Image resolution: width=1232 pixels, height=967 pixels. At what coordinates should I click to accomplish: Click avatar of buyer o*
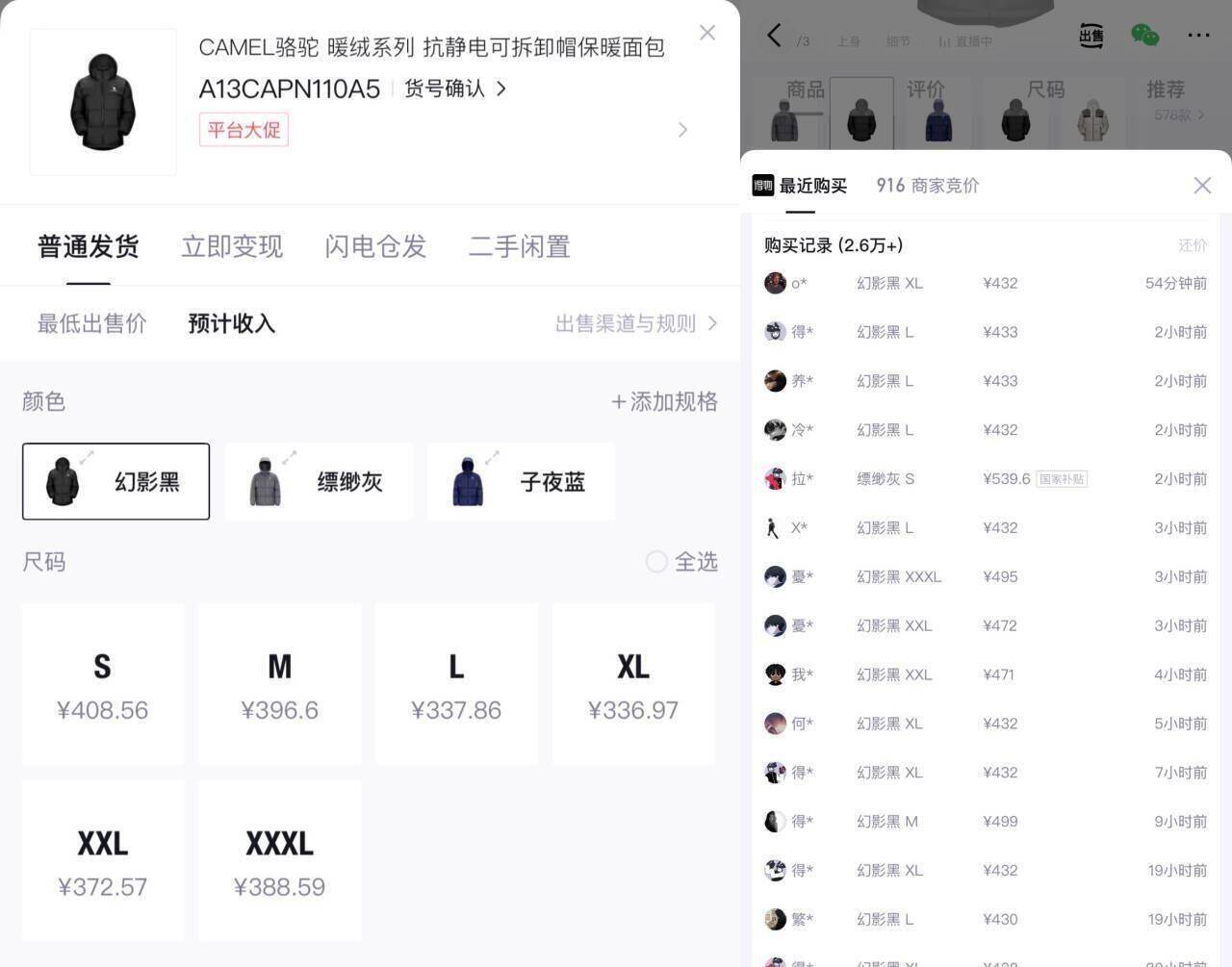point(775,283)
